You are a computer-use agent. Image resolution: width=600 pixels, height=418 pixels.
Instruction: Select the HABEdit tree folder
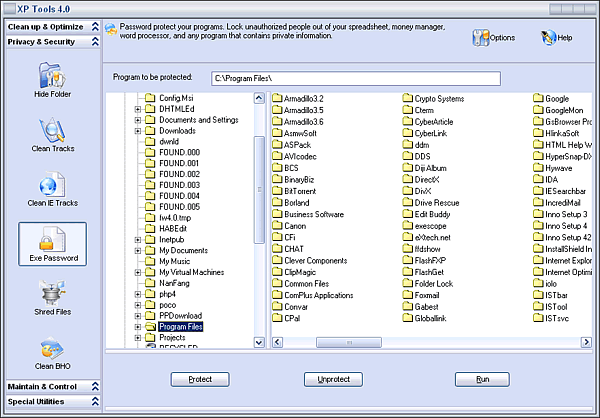[x=166, y=229]
